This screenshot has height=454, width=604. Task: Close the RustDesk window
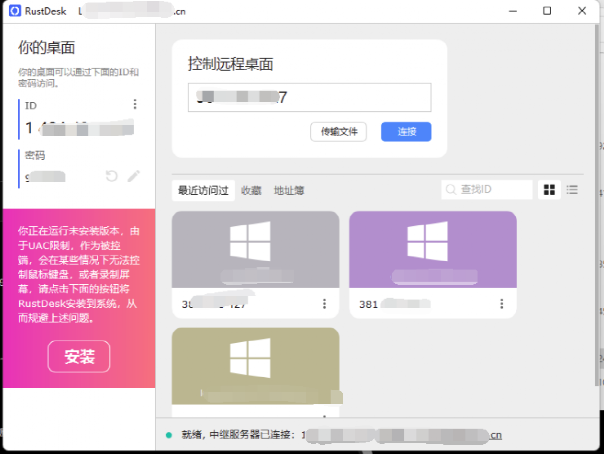[x=582, y=11]
